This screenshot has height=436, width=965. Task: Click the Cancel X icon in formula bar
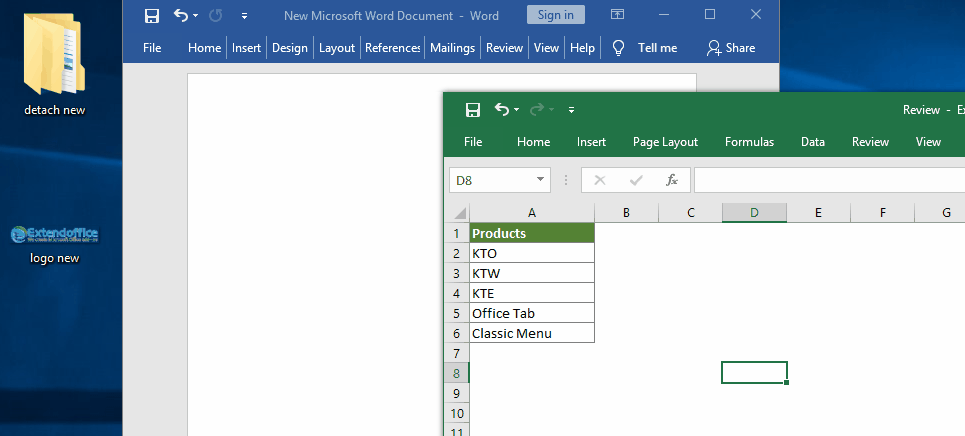tap(599, 180)
